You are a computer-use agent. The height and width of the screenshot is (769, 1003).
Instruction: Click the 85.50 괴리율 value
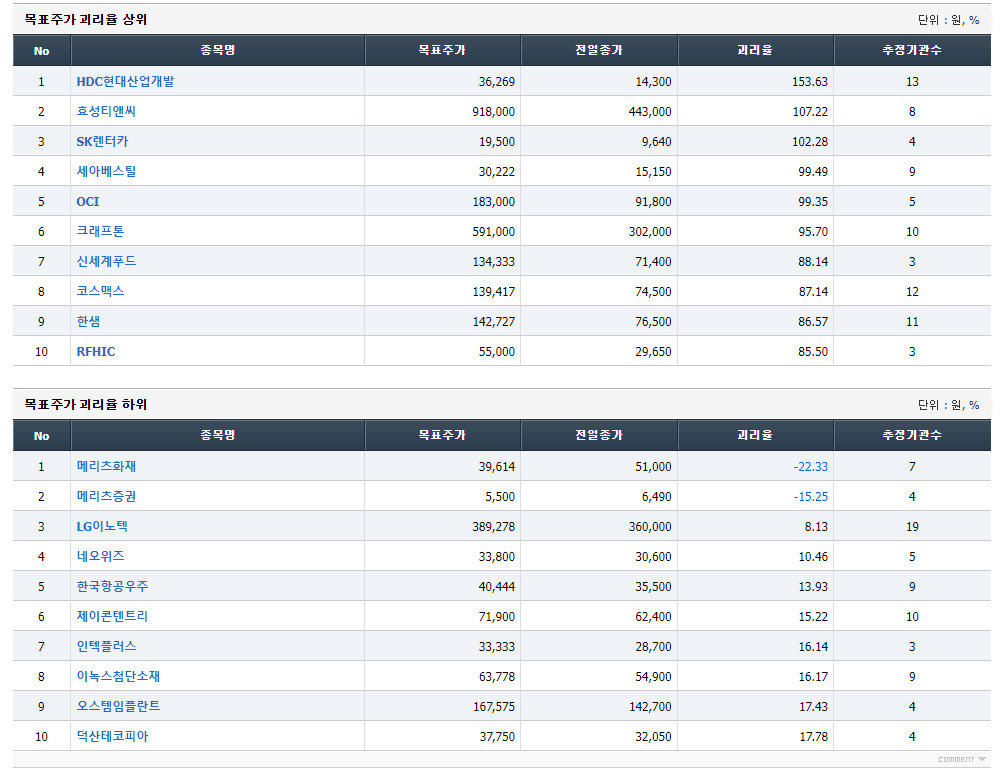[813, 352]
